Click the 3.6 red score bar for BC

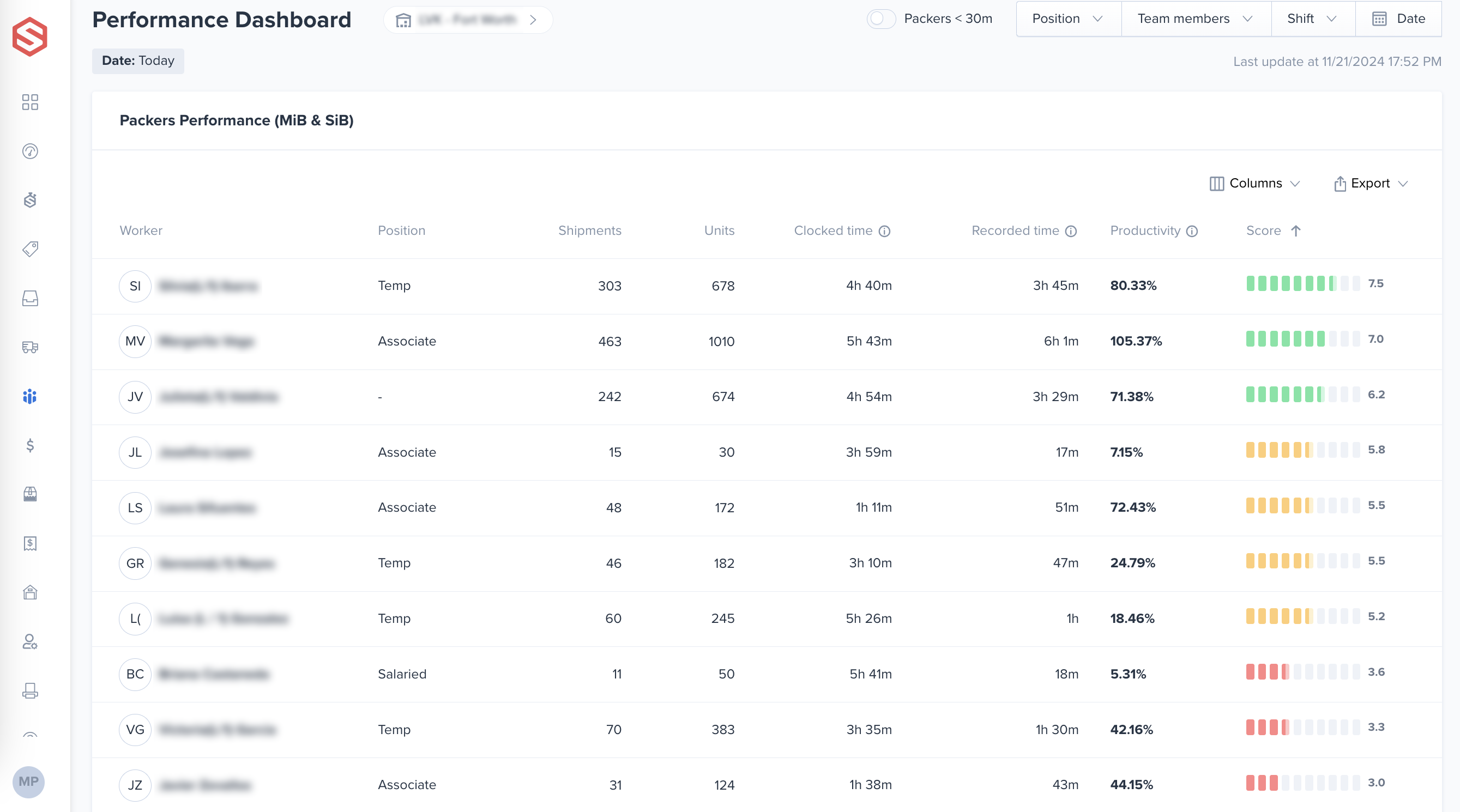point(1302,672)
